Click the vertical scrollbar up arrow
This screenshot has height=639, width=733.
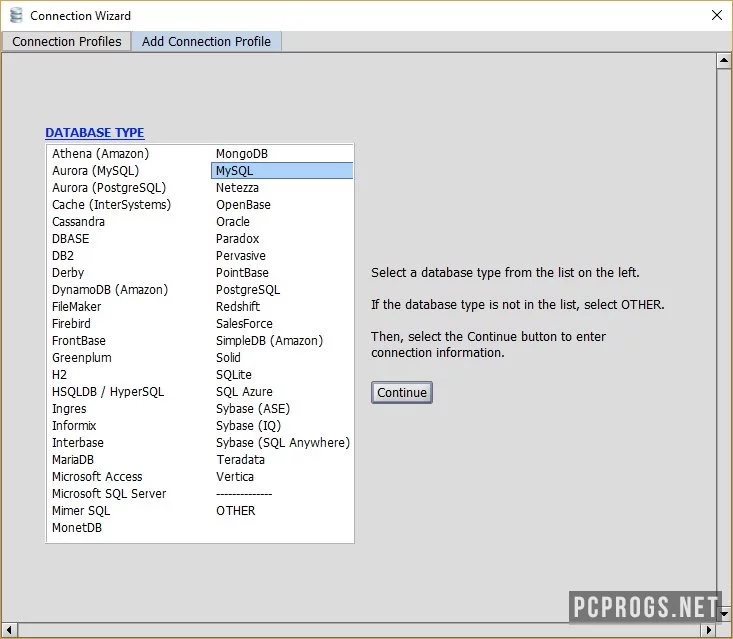pos(724,60)
